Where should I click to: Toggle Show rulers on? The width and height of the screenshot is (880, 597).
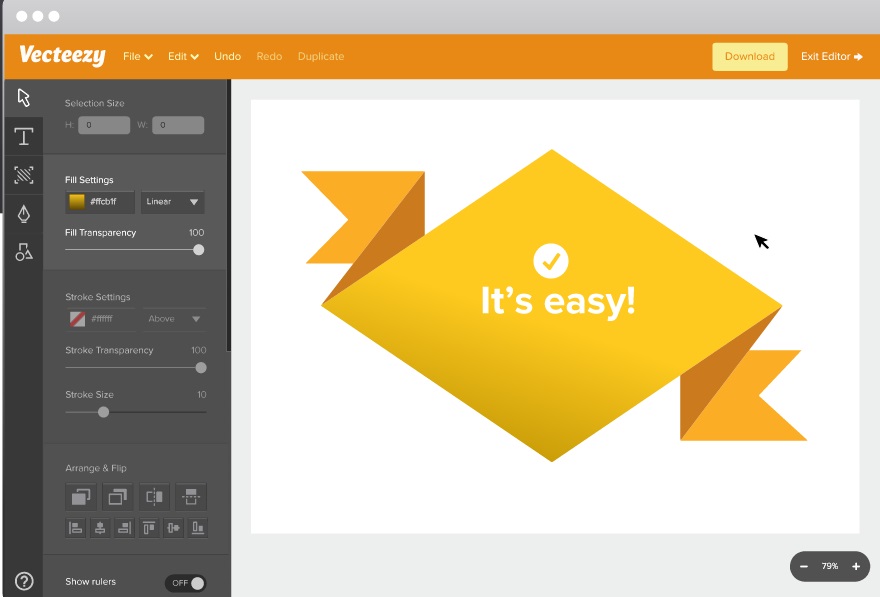point(186,582)
